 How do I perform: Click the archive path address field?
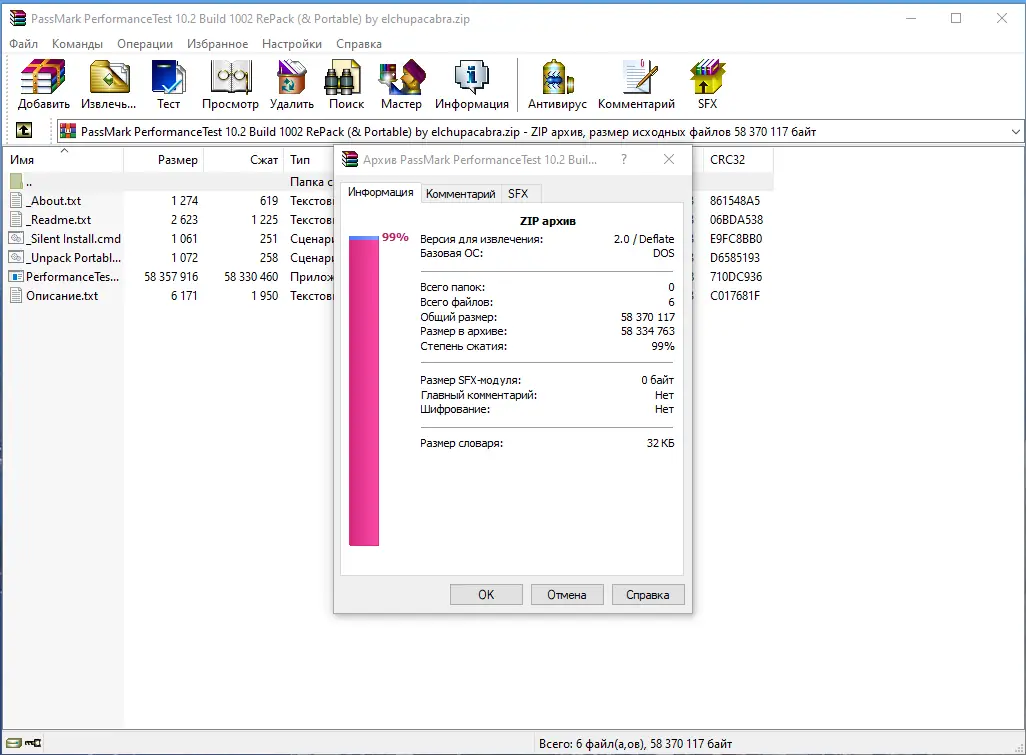pos(540,132)
